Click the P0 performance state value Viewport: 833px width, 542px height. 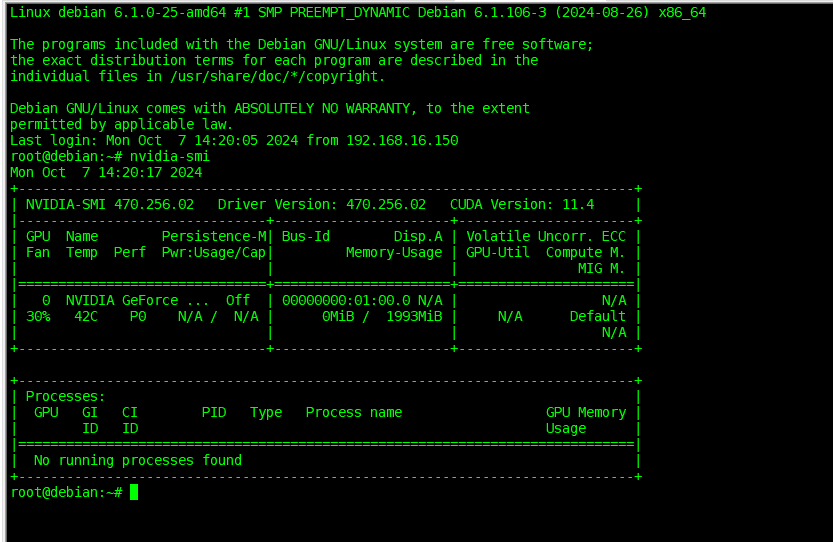[x=137, y=316]
